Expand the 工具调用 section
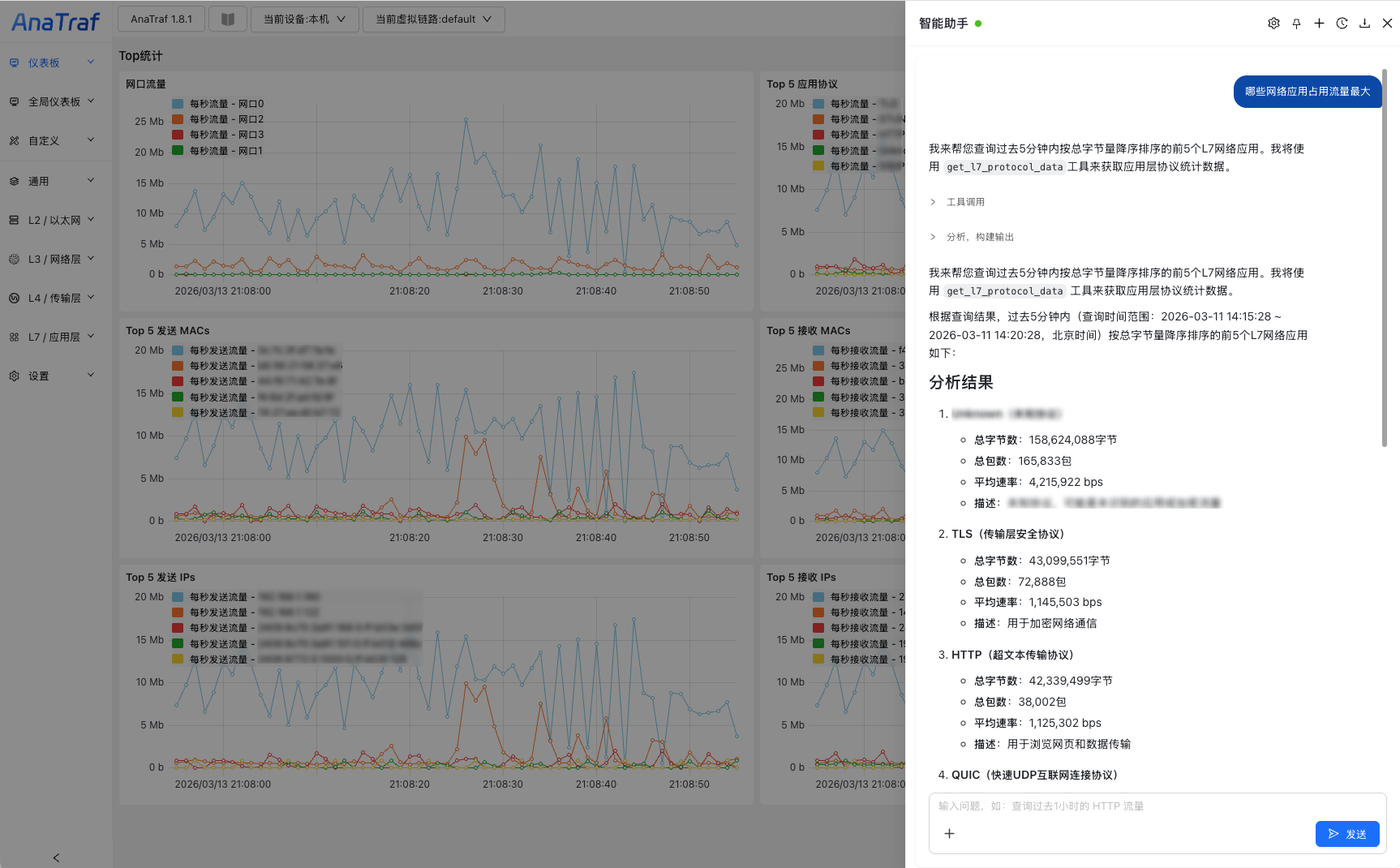 pyautogui.click(x=958, y=202)
